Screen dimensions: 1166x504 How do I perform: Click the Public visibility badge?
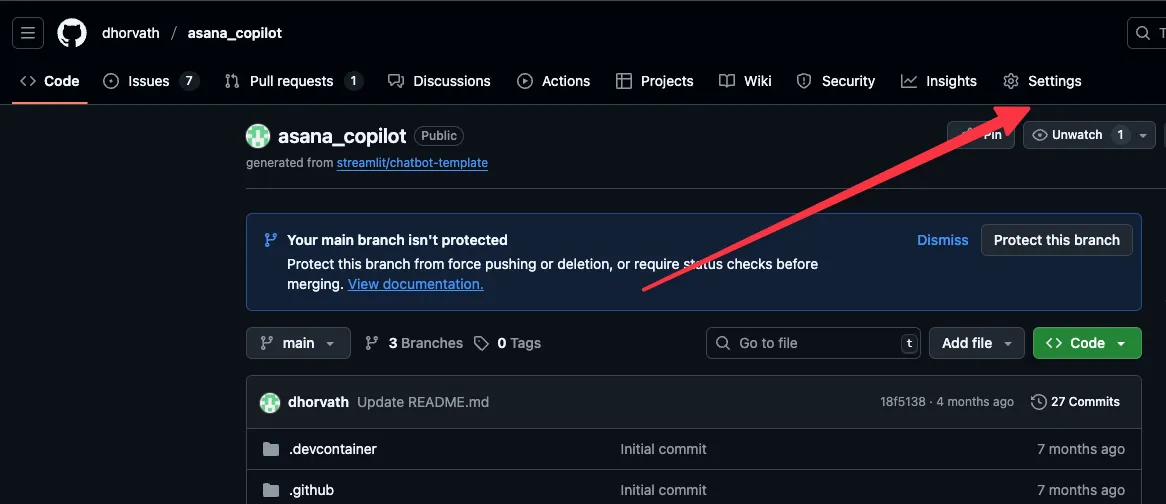pos(439,136)
